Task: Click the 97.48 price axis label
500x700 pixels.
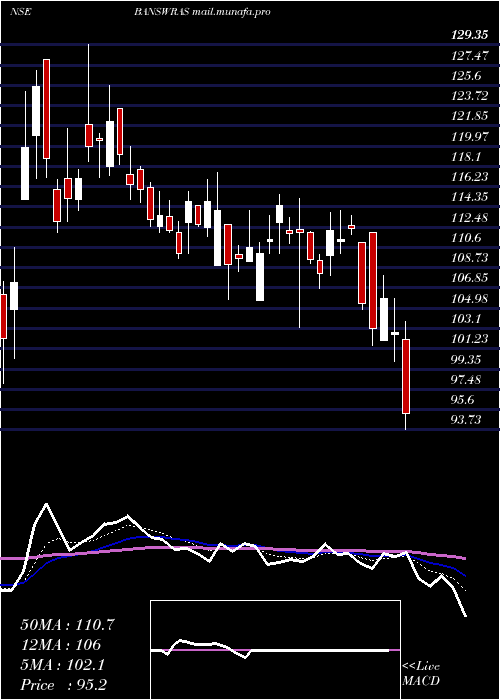Action: 467,379
